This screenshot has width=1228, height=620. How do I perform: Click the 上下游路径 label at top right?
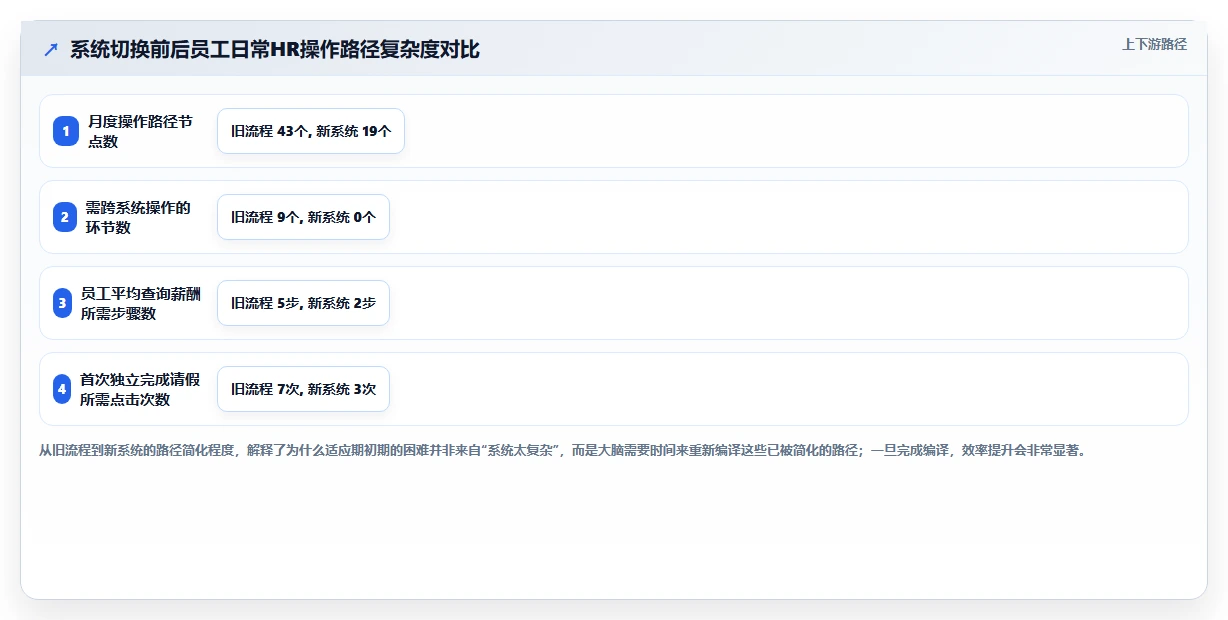(1154, 44)
